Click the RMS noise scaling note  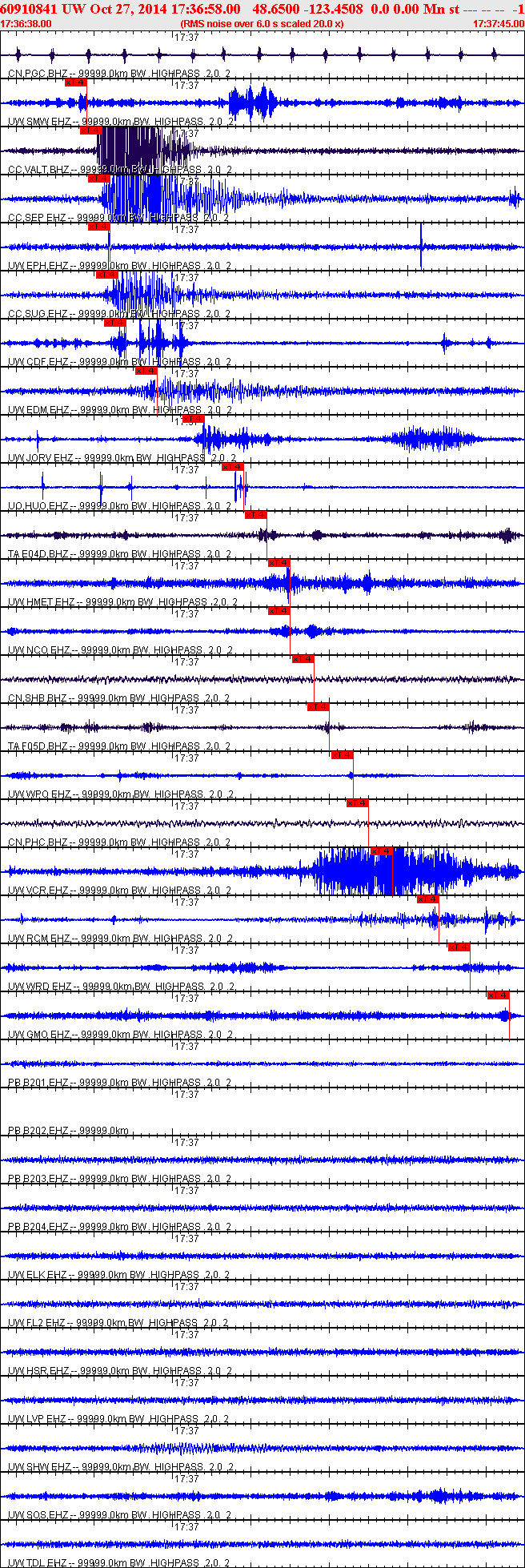[x=262, y=23]
